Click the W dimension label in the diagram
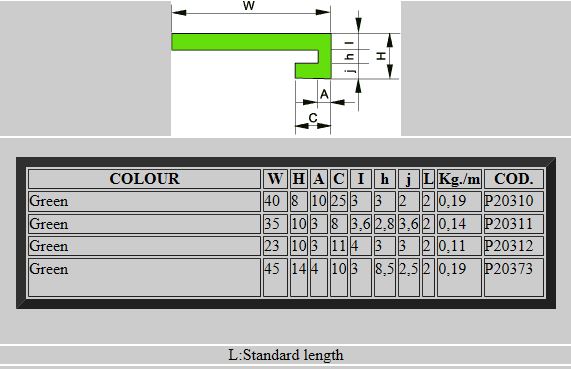 (249, 6)
